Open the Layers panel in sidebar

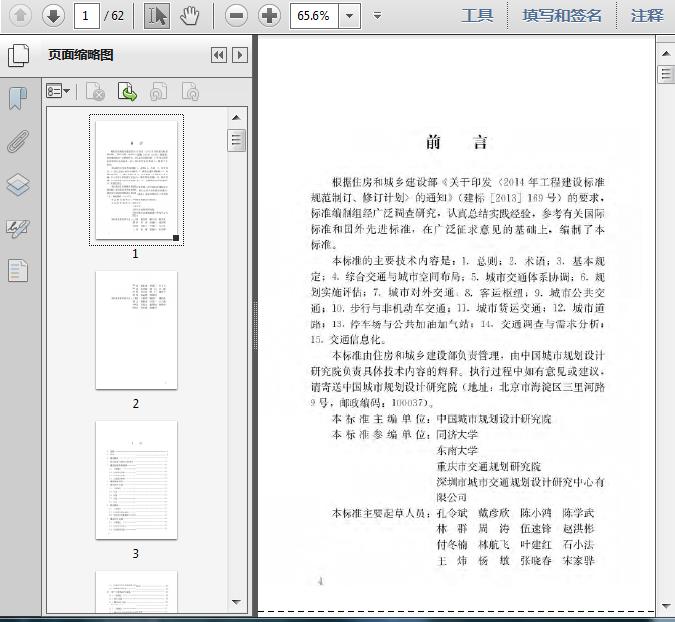point(18,185)
